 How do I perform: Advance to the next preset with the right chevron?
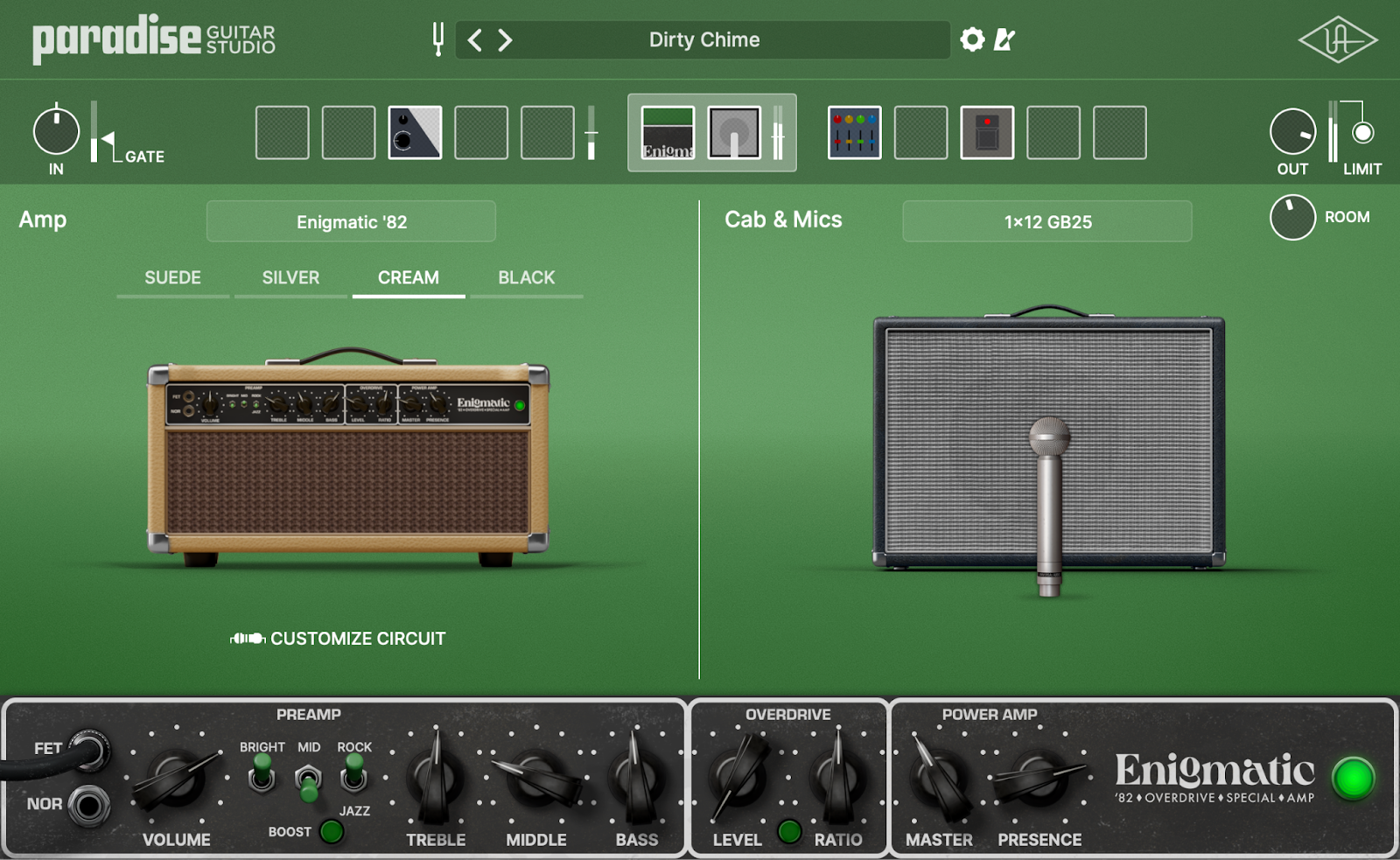pyautogui.click(x=505, y=39)
